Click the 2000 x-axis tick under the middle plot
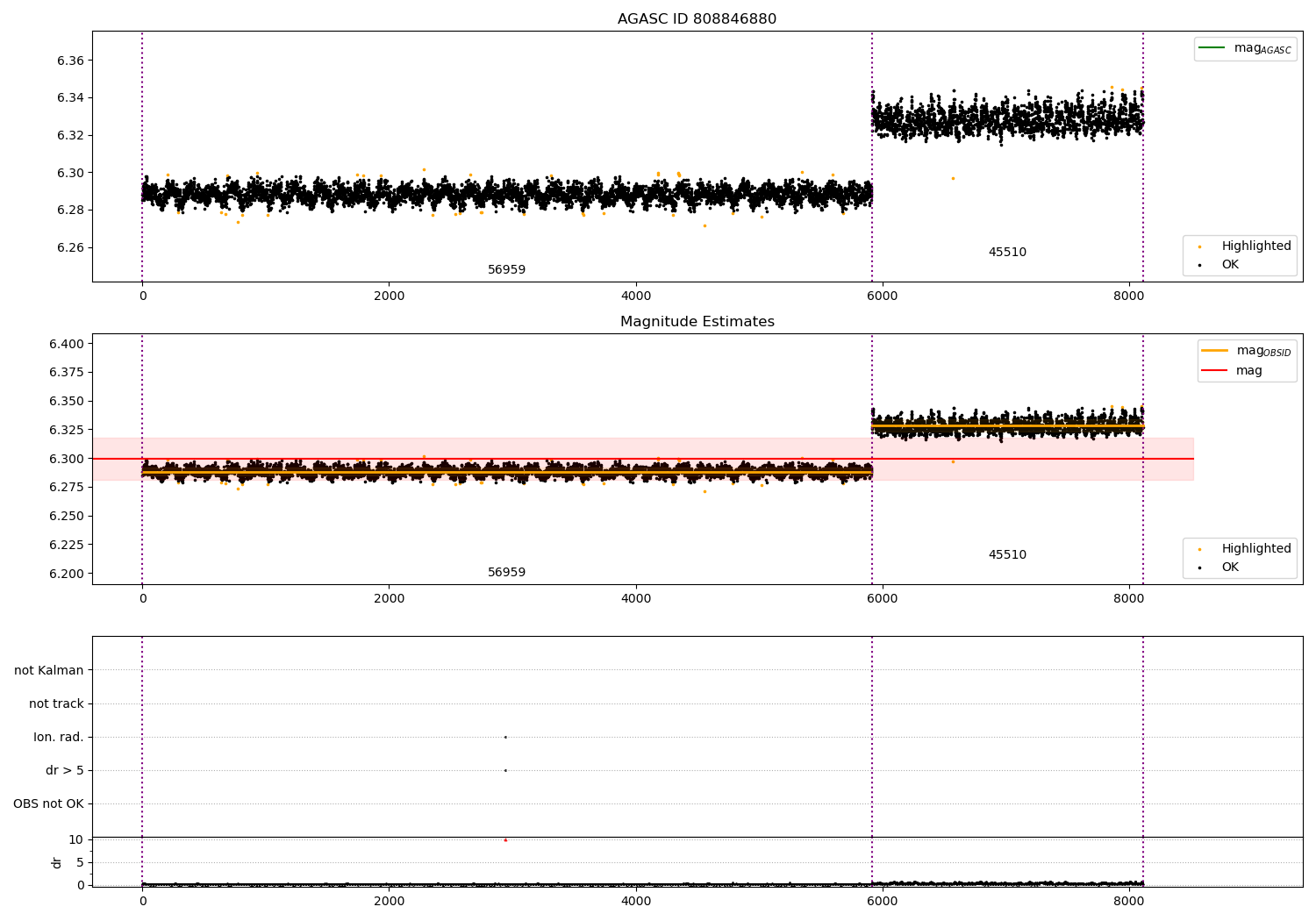This screenshot has width=1316, height=921. [x=389, y=599]
